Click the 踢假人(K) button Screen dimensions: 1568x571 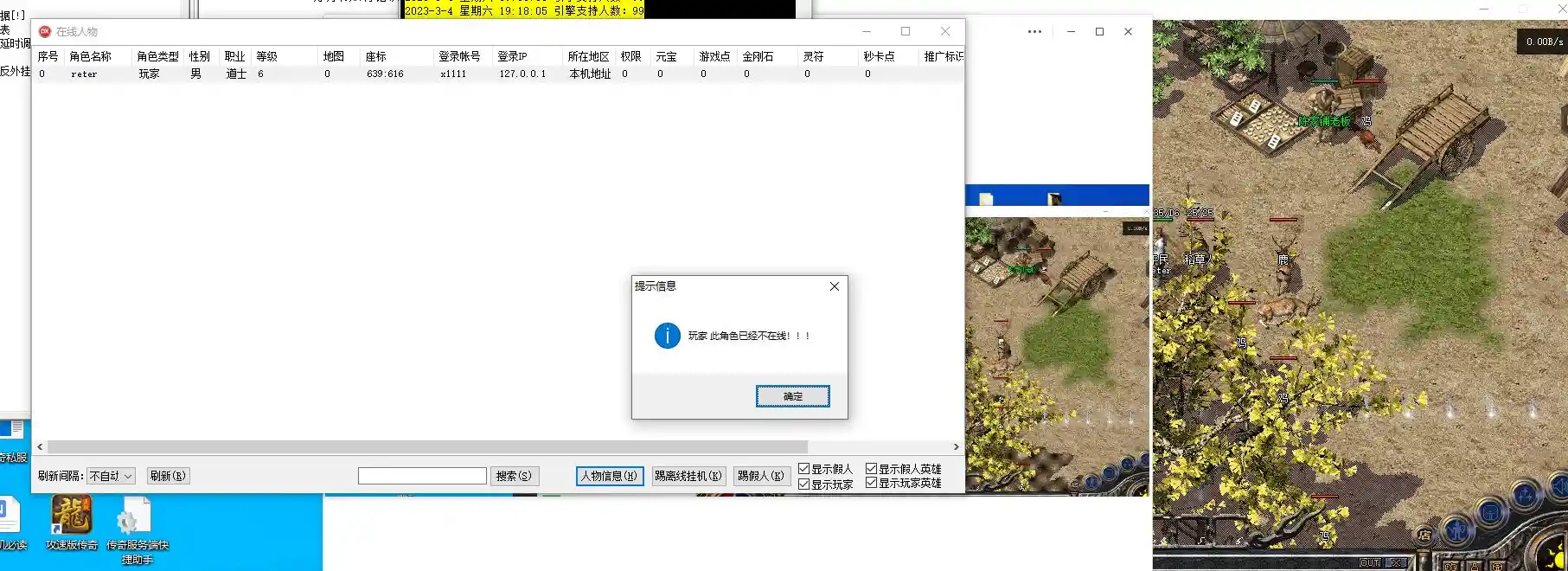pyautogui.click(x=761, y=476)
